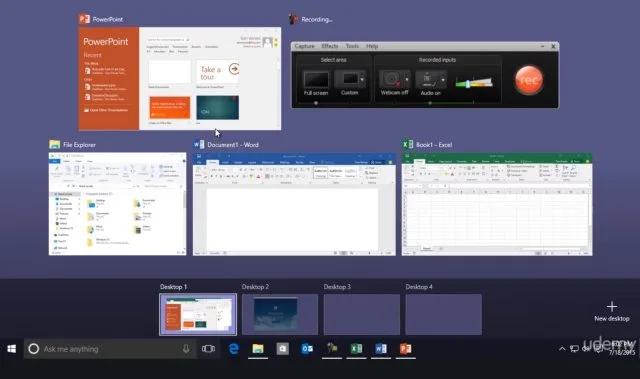Open the Webcam options dropdown arrow
The width and height of the screenshot is (640, 379).
[x=407, y=79]
